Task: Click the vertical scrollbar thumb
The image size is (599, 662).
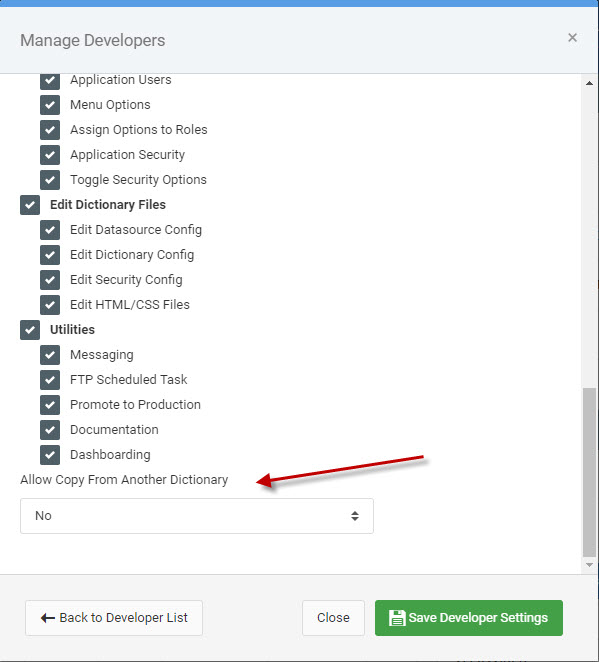Action: point(589,472)
